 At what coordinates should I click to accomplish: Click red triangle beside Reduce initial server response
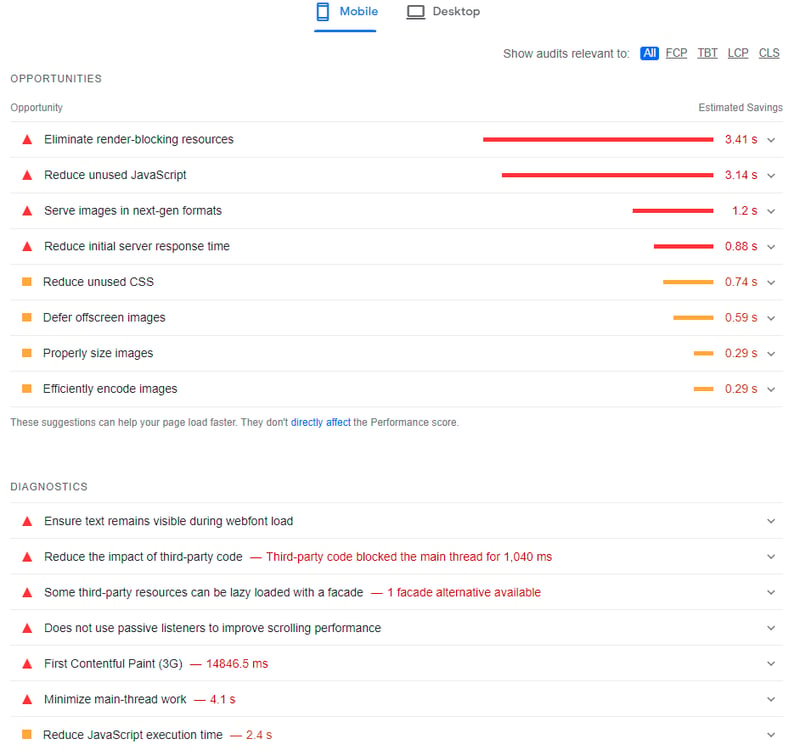coord(28,247)
